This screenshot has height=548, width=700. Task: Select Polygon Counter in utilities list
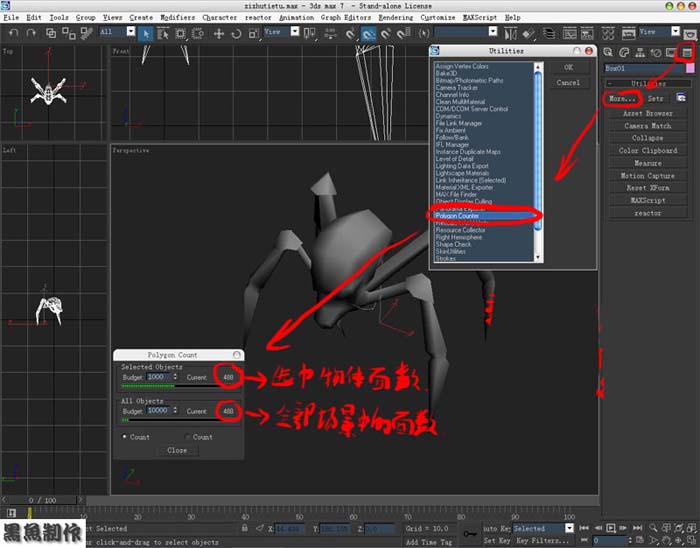coord(483,216)
